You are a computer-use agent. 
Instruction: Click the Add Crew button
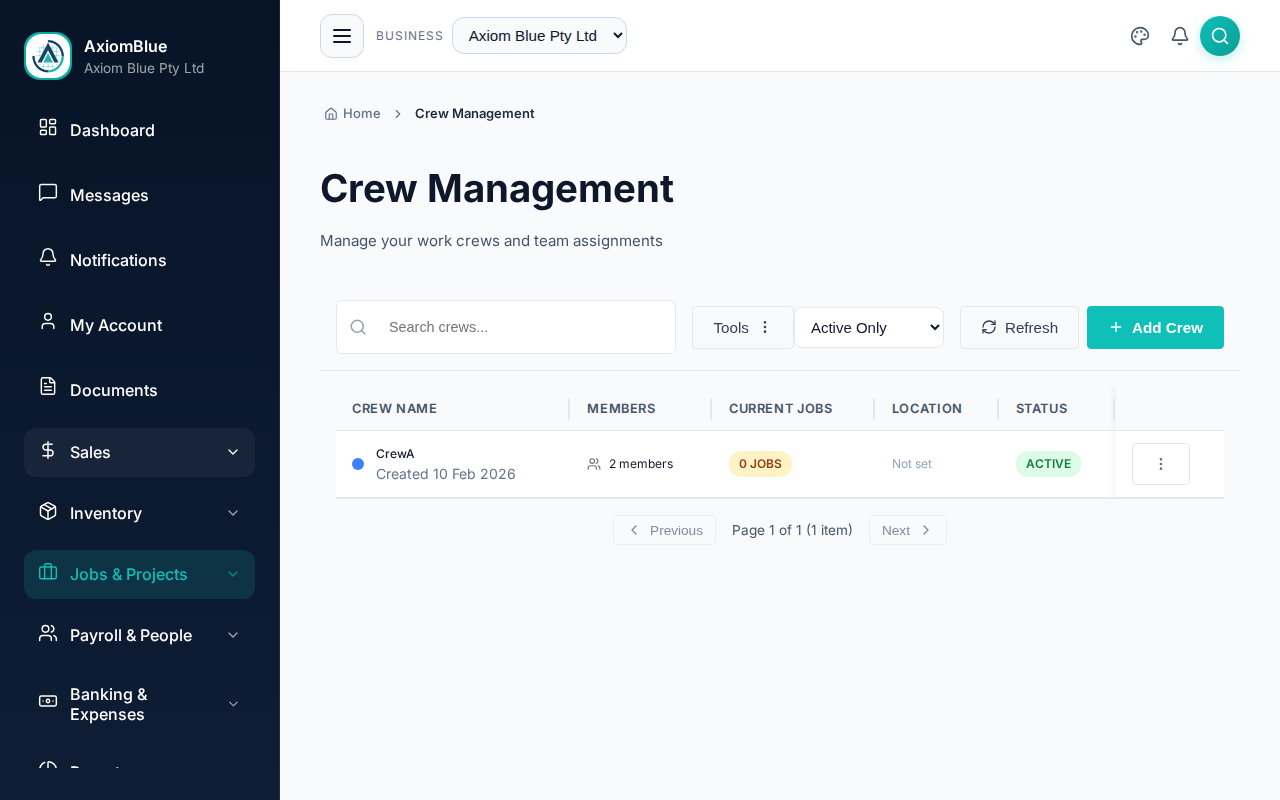(1155, 327)
